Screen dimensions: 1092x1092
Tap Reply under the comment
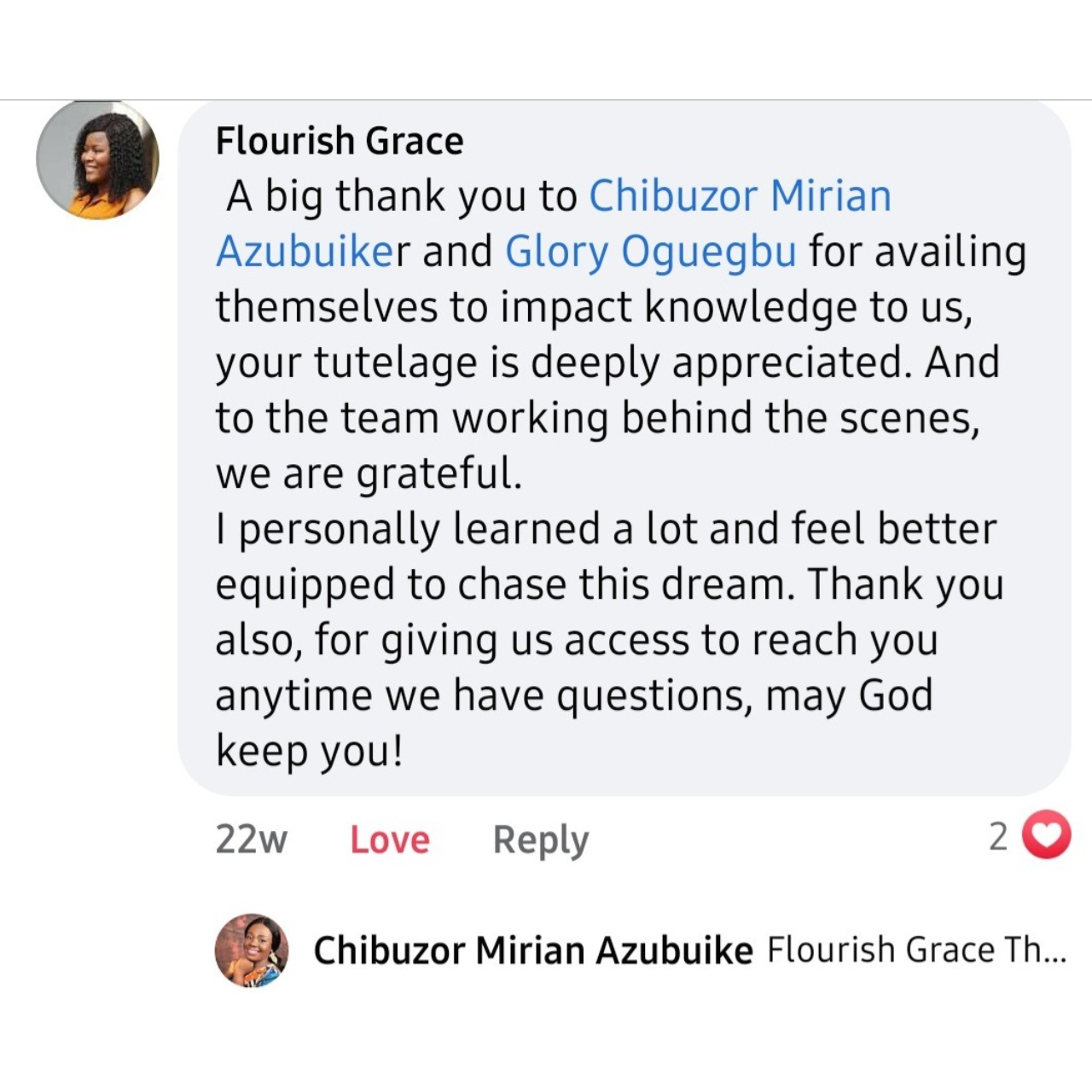pyautogui.click(x=540, y=839)
